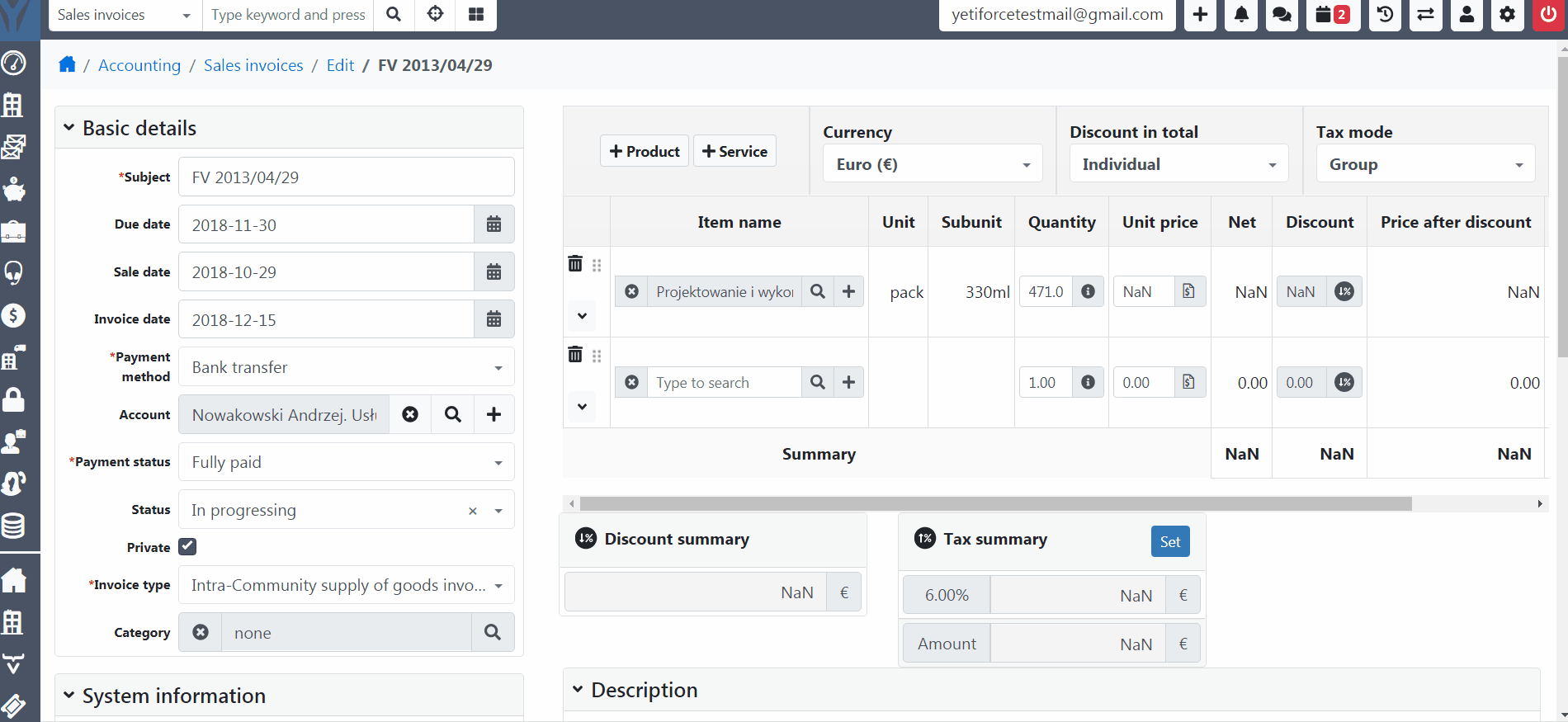Click the switch users arrows icon
Screen dimensions: 1568x722
point(1425,15)
